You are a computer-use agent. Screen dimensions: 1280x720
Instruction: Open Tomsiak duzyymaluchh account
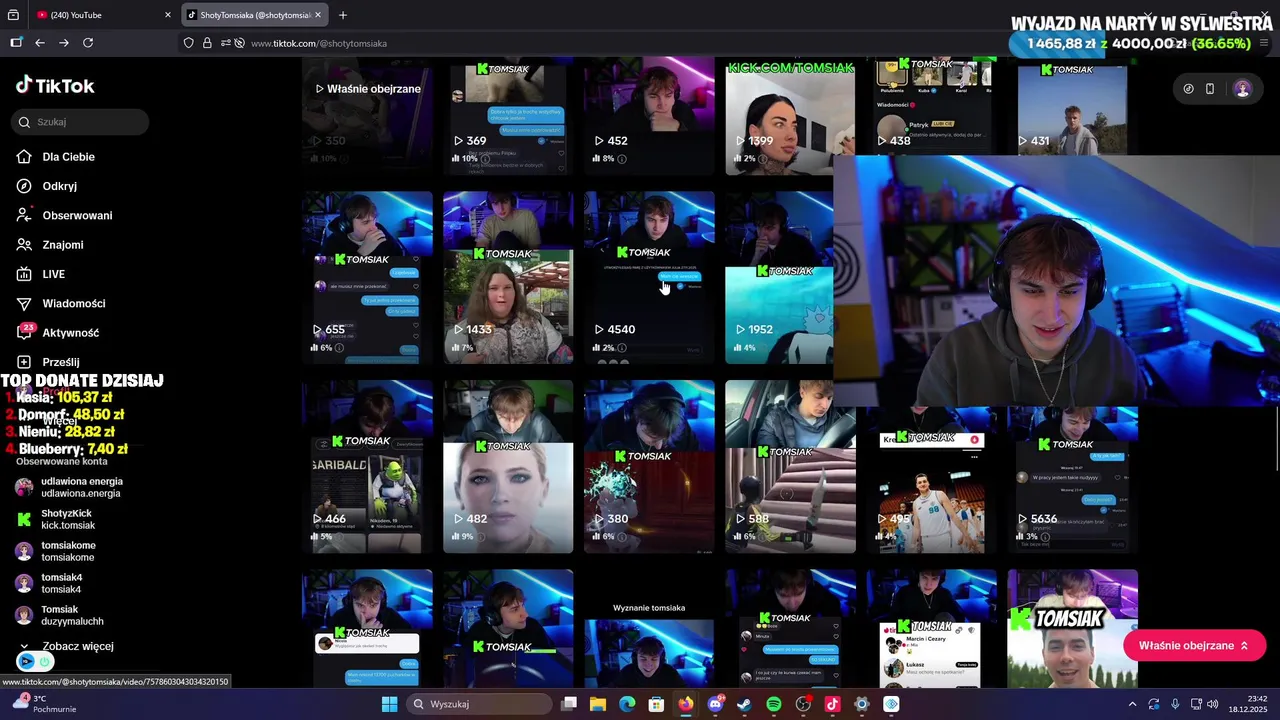(x=60, y=615)
